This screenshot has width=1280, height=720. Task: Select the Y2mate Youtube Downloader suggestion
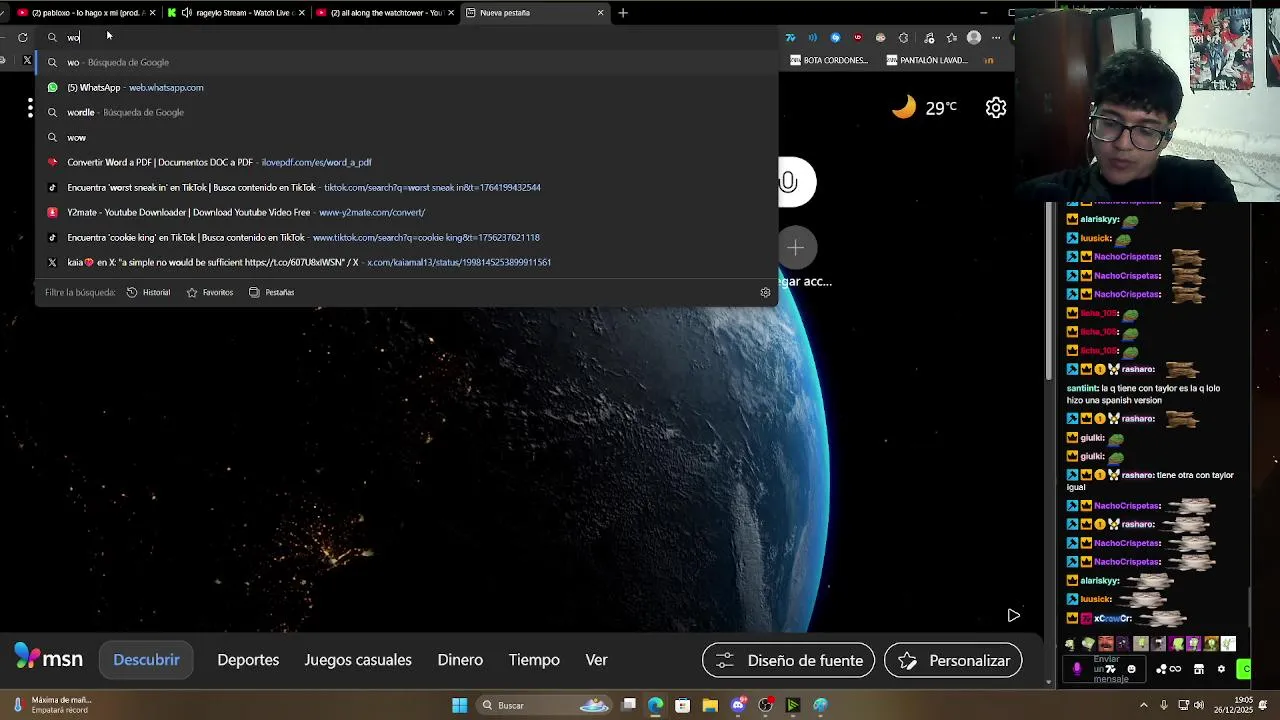[405, 212]
